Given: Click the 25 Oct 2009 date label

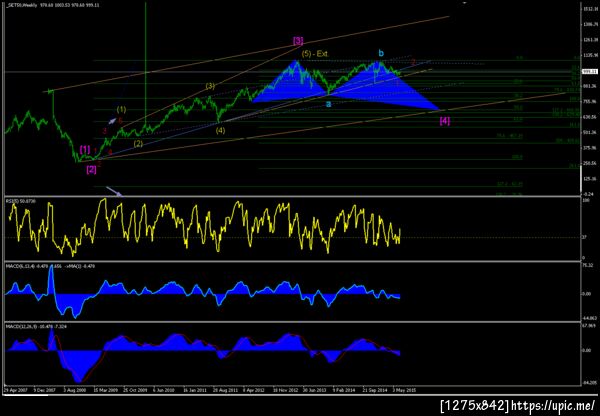Looking at the screenshot, I should [135, 390].
